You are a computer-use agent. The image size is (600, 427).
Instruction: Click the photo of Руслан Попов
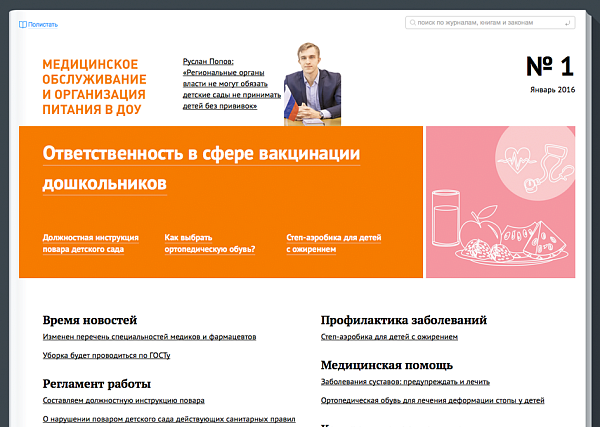(x=312, y=84)
